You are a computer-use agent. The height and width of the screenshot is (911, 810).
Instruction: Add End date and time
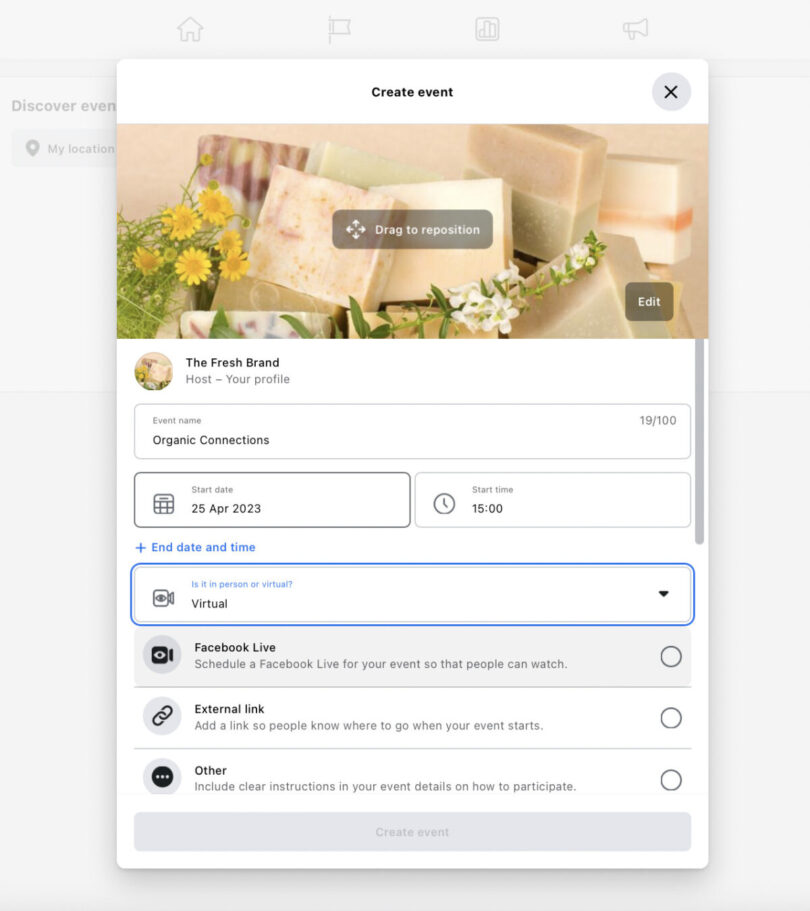pos(196,547)
